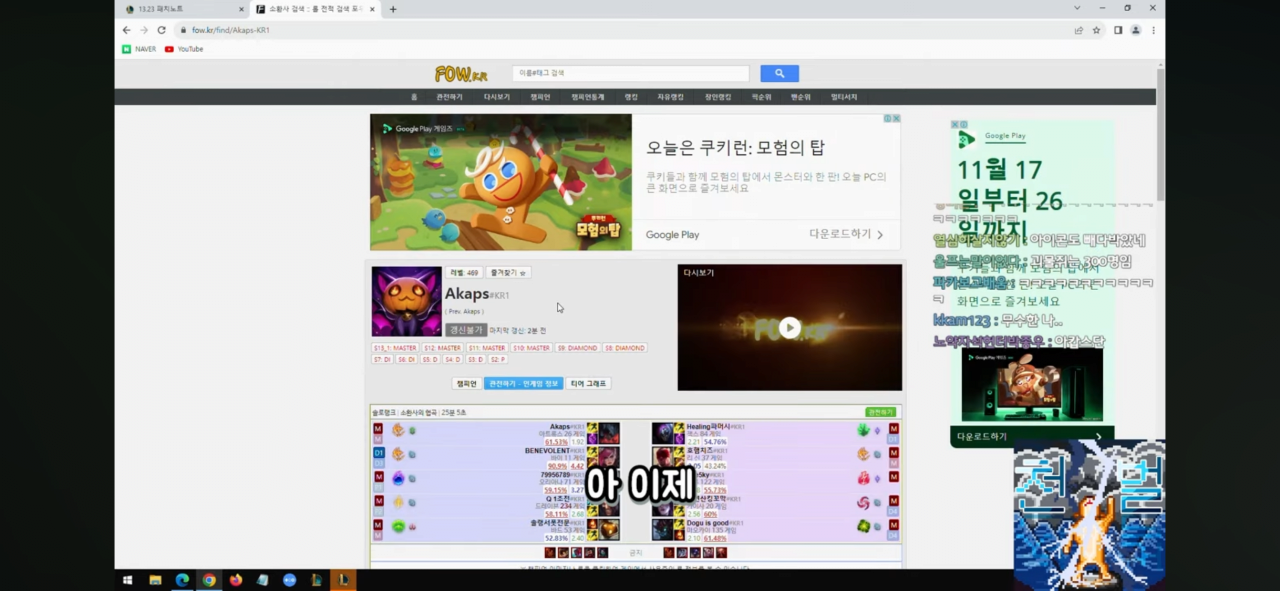Open the 장인랭킹 nav menu item
This screenshot has width=1280, height=591.
(718, 97)
